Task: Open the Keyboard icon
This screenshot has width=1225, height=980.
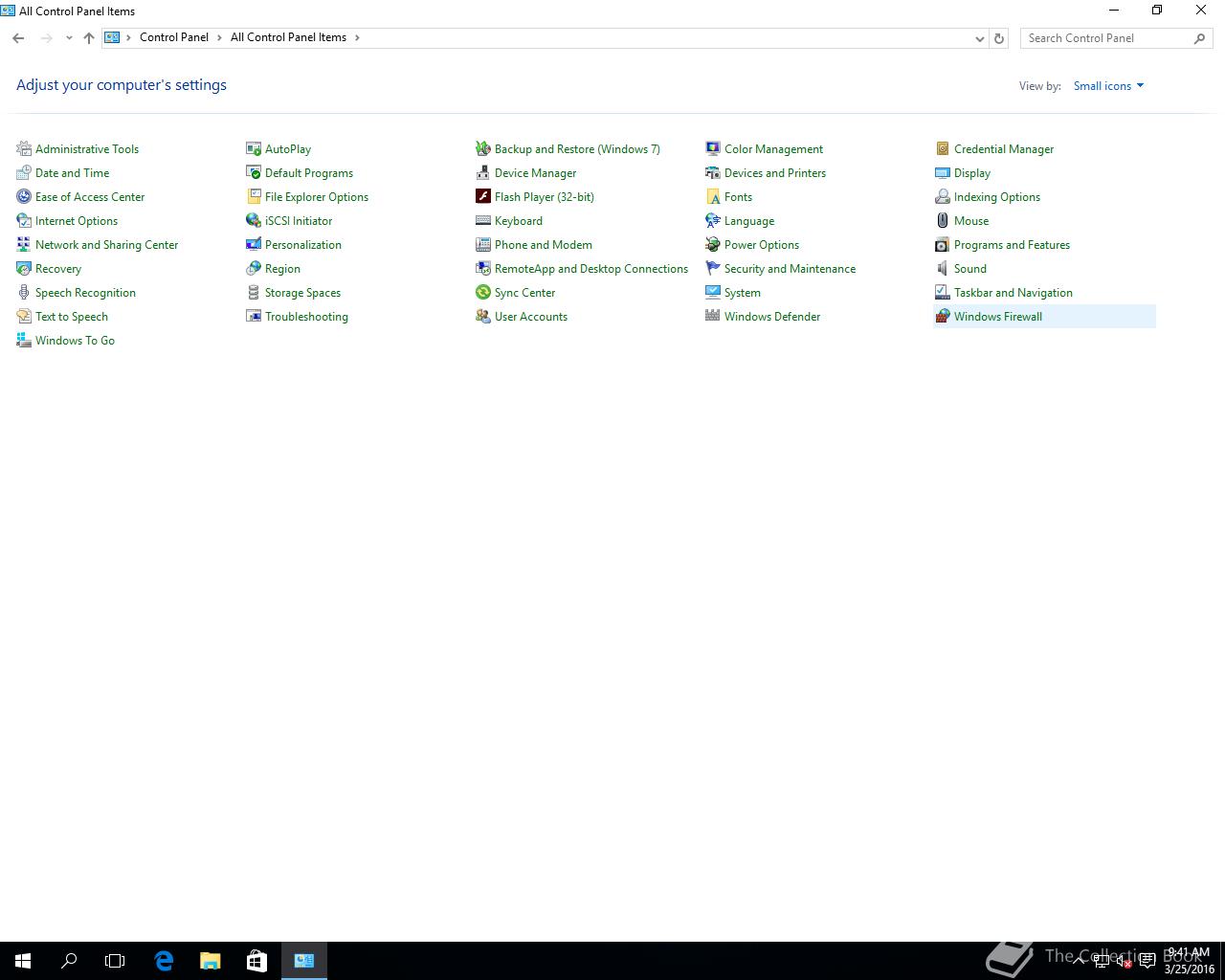Action: click(483, 220)
